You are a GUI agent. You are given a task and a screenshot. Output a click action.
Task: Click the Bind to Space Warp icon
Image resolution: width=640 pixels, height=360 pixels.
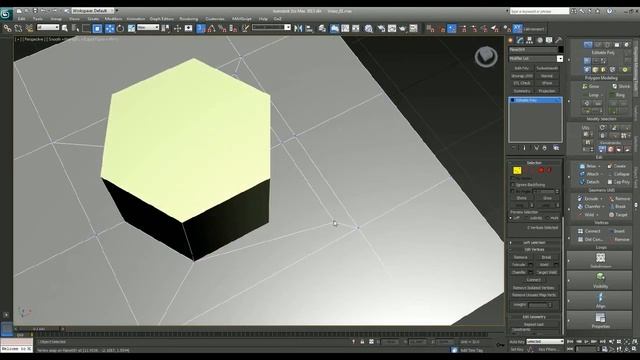(x=29, y=28)
